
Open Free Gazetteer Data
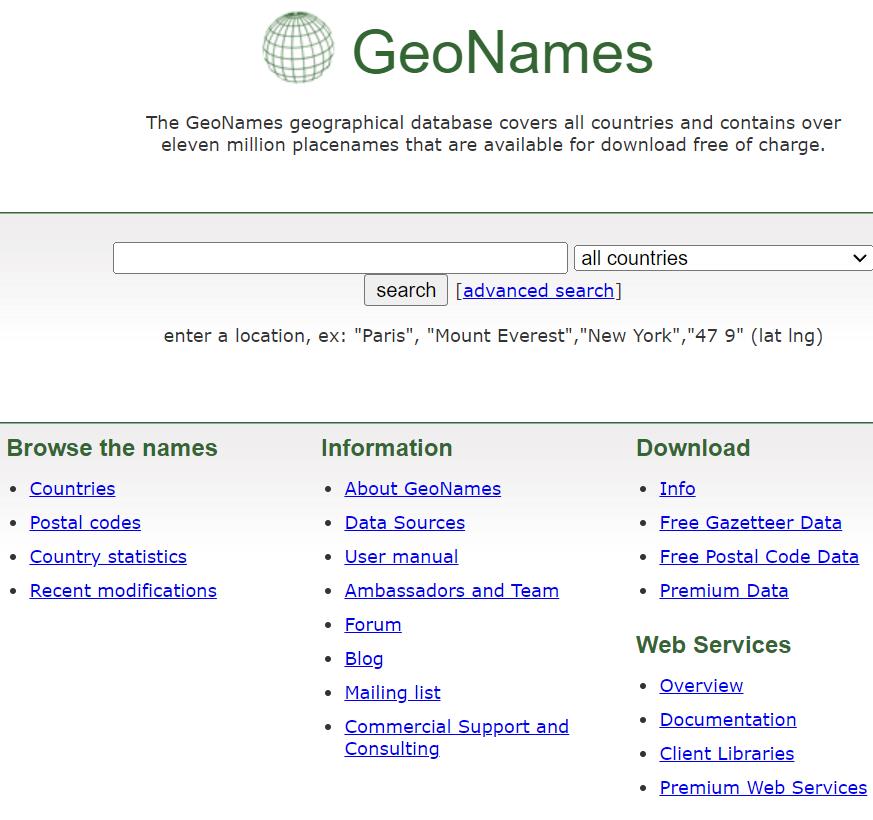click(x=750, y=523)
